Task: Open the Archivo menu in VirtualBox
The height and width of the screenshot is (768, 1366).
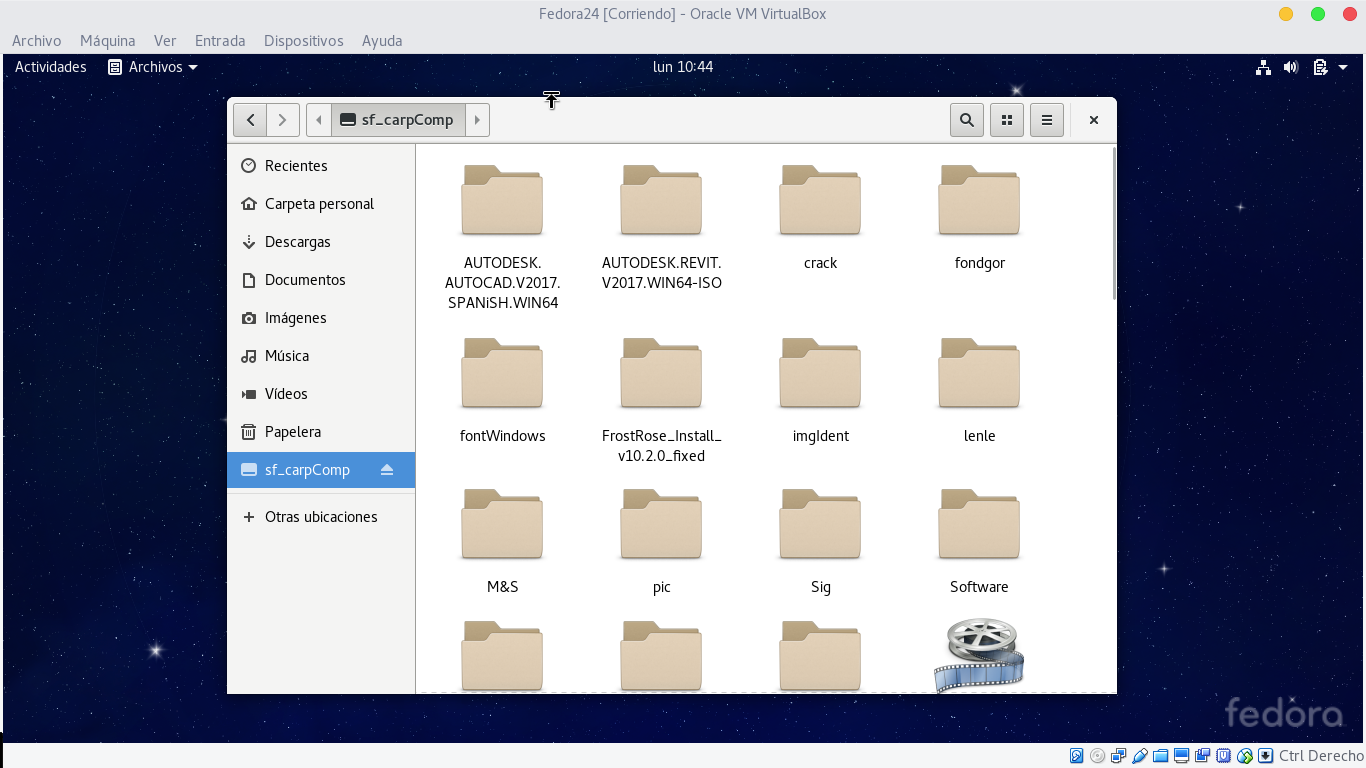Action: tap(36, 41)
